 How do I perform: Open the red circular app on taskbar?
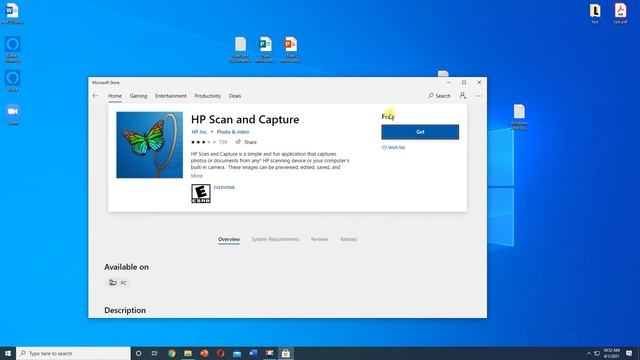pyautogui.click(x=220, y=353)
